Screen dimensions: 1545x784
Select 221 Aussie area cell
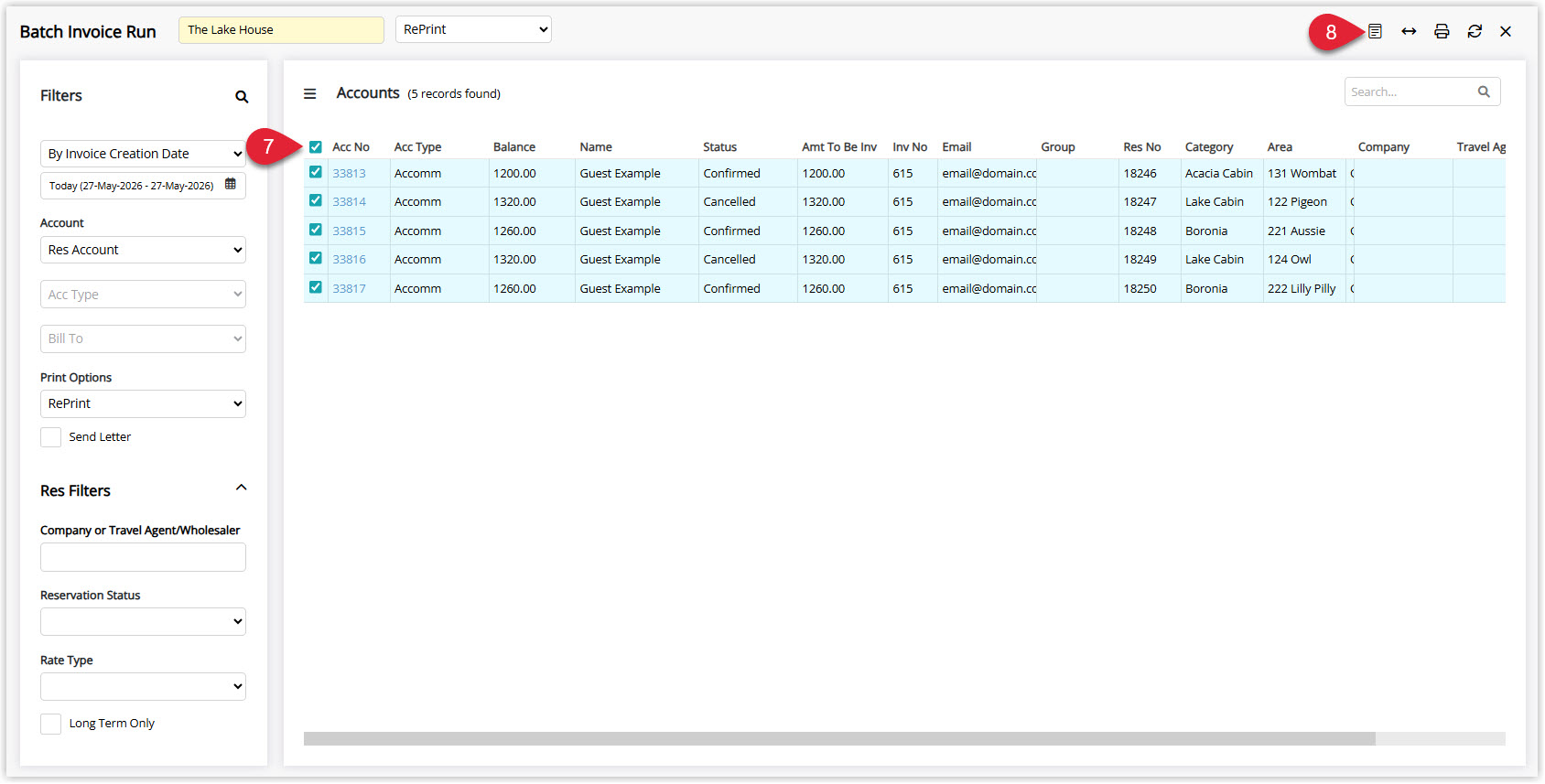[1304, 231]
